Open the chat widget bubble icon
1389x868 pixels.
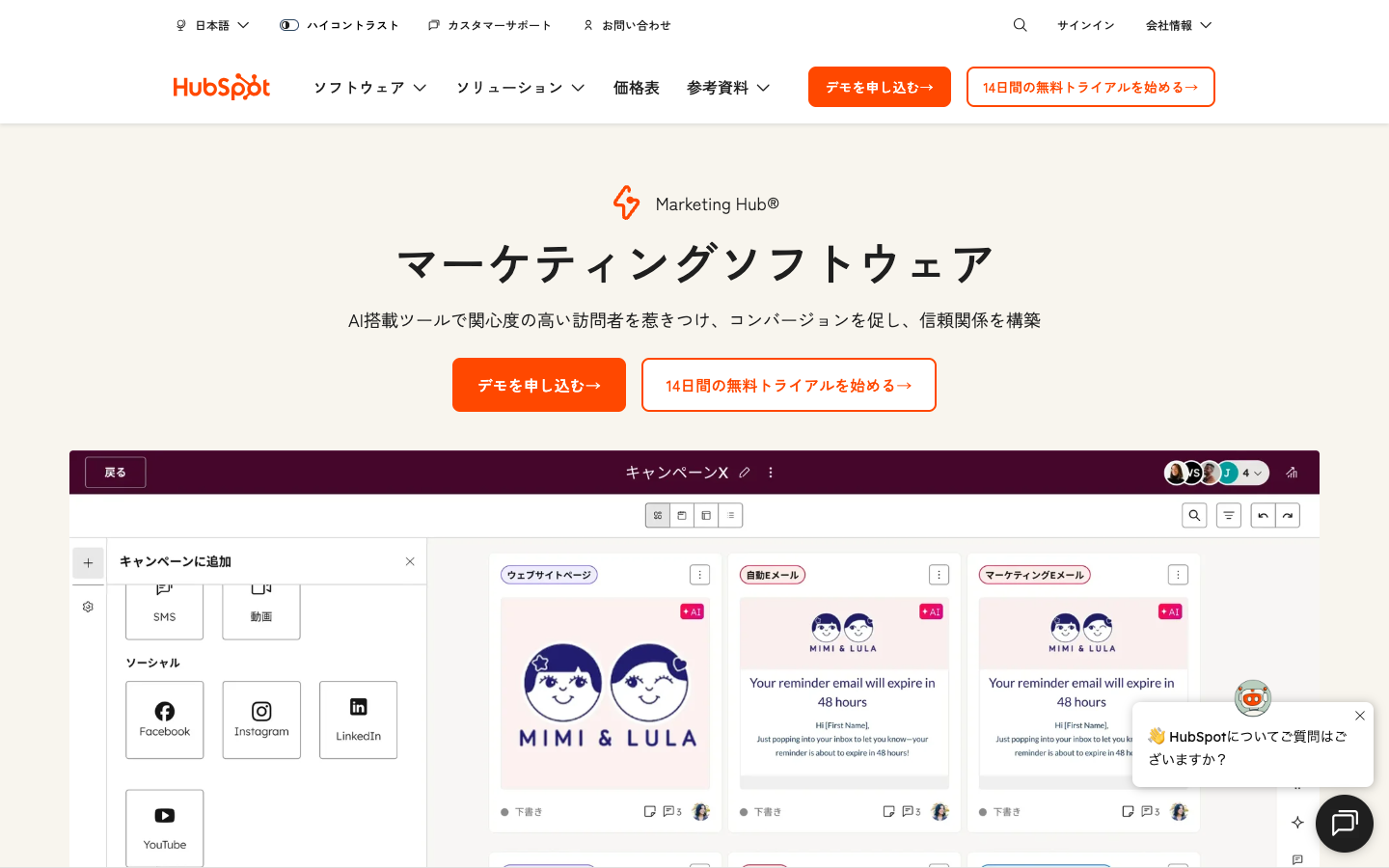[x=1344, y=823]
